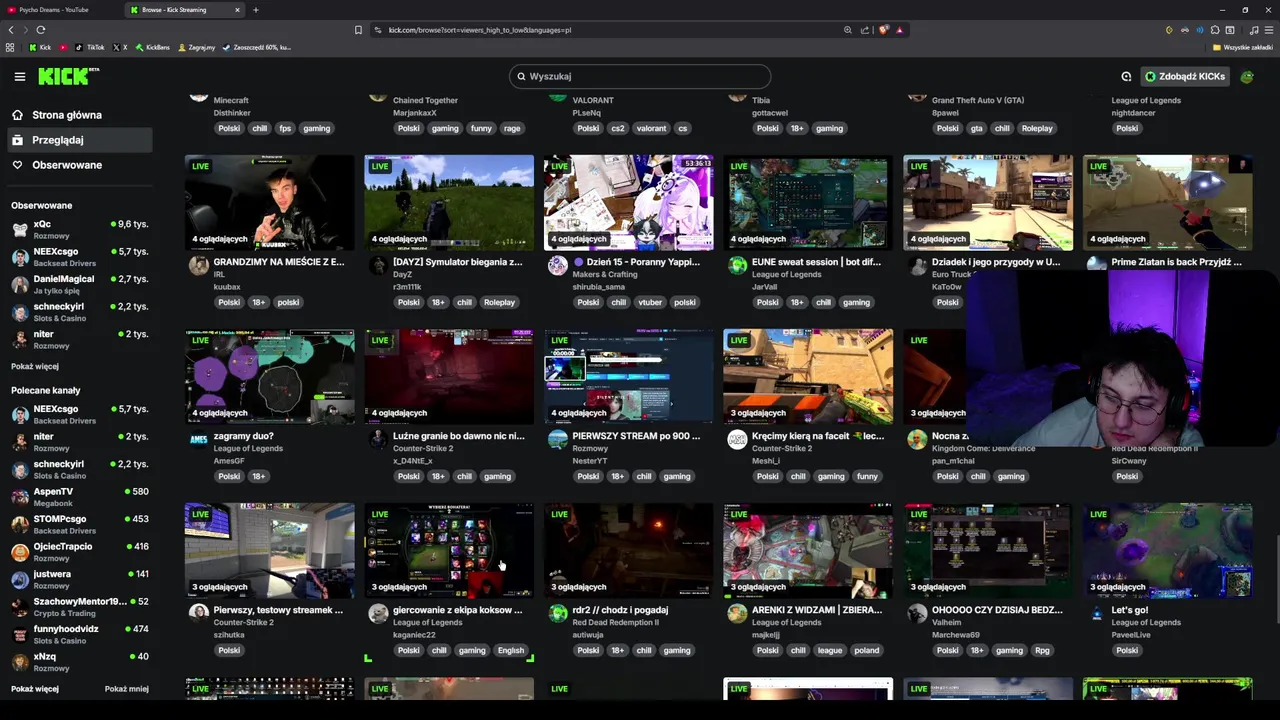This screenshot has height=720, width=1280.
Task: Open the hamburger sidebar menu
Action: (20, 76)
